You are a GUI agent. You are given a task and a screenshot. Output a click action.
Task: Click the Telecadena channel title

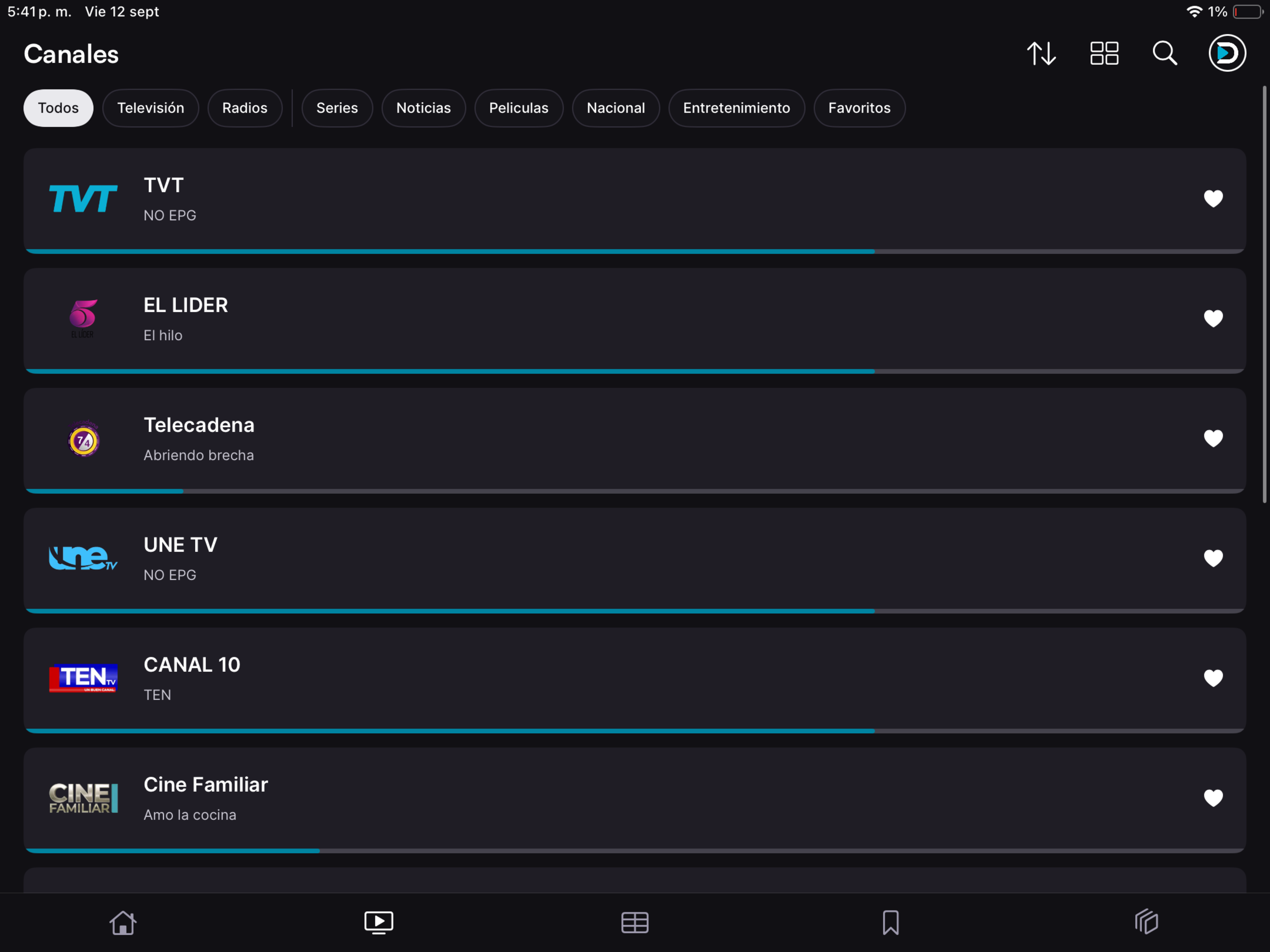tap(199, 425)
